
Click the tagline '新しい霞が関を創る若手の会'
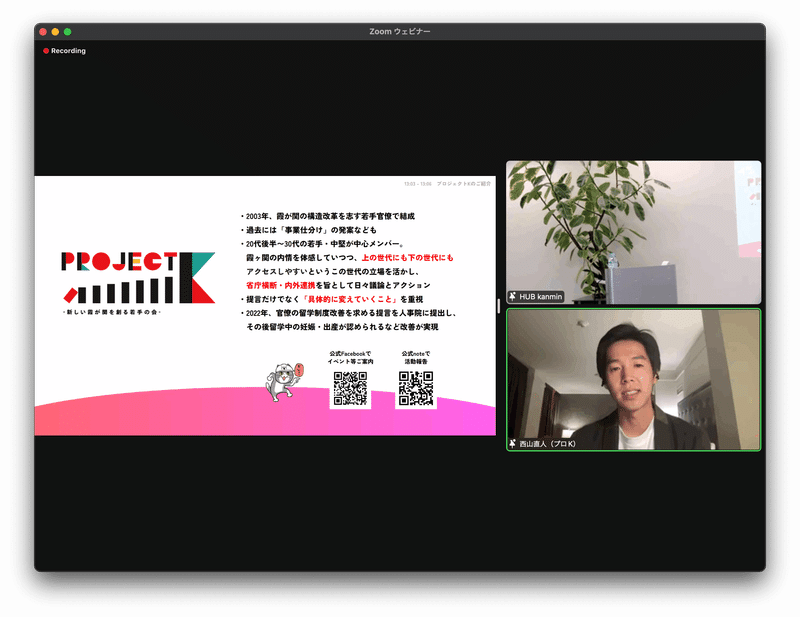pyautogui.click(x=112, y=312)
